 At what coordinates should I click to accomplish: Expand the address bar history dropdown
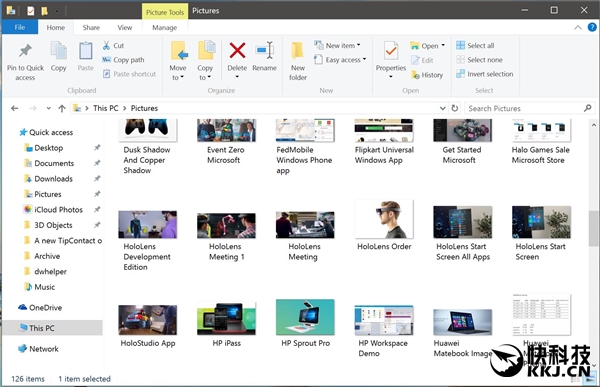tap(443, 108)
